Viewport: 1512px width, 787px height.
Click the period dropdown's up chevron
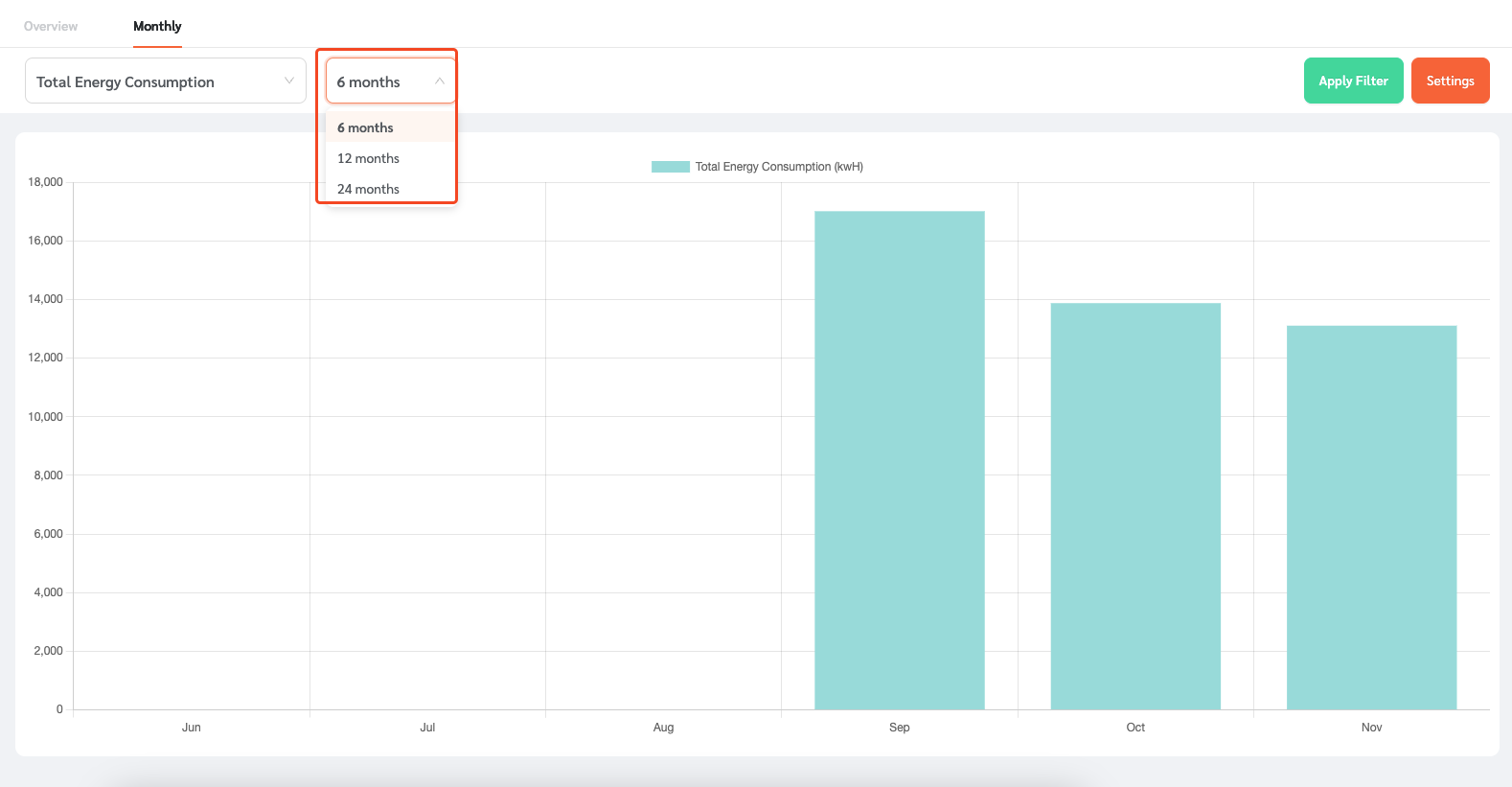coord(440,81)
